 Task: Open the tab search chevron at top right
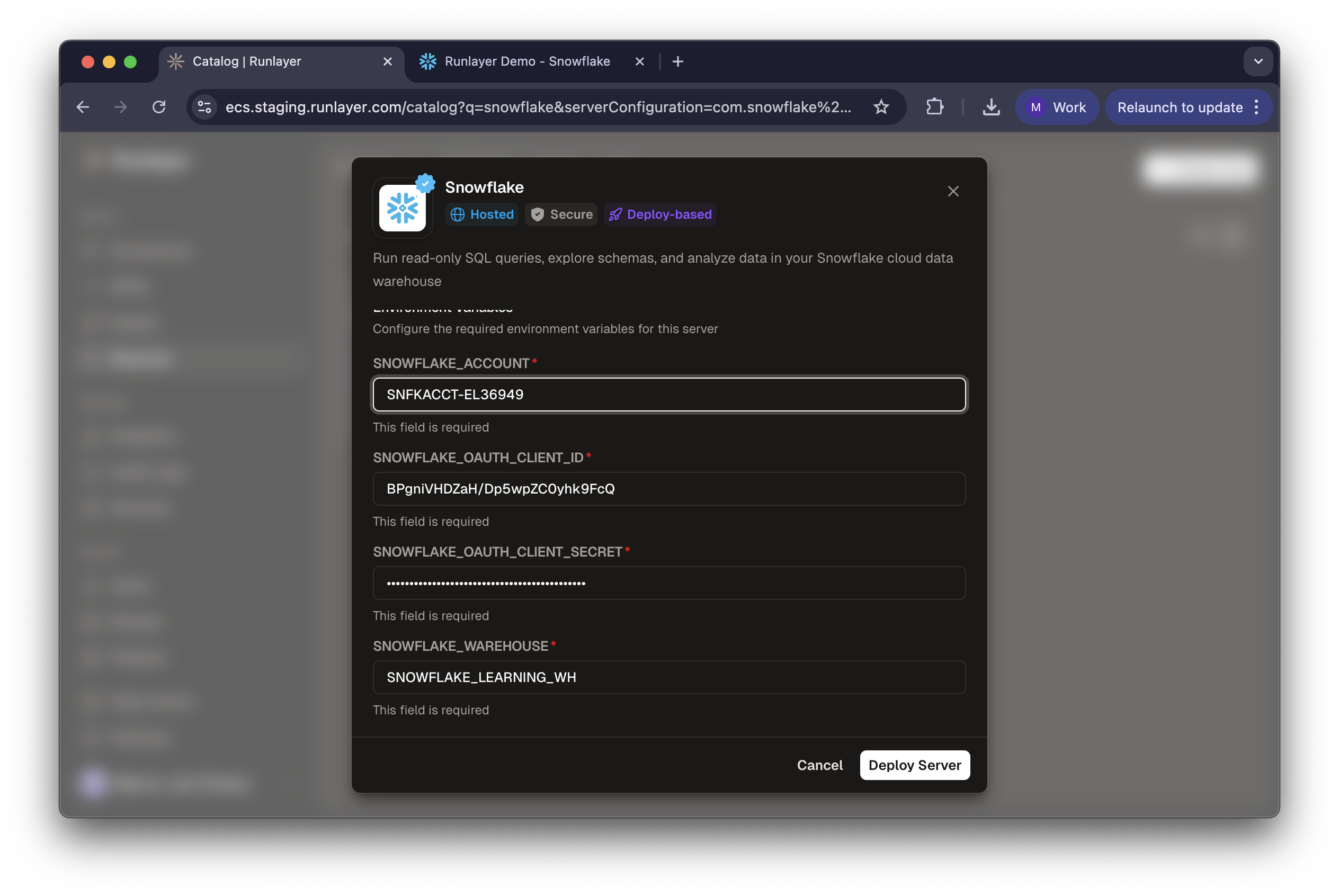point(1257,61)
